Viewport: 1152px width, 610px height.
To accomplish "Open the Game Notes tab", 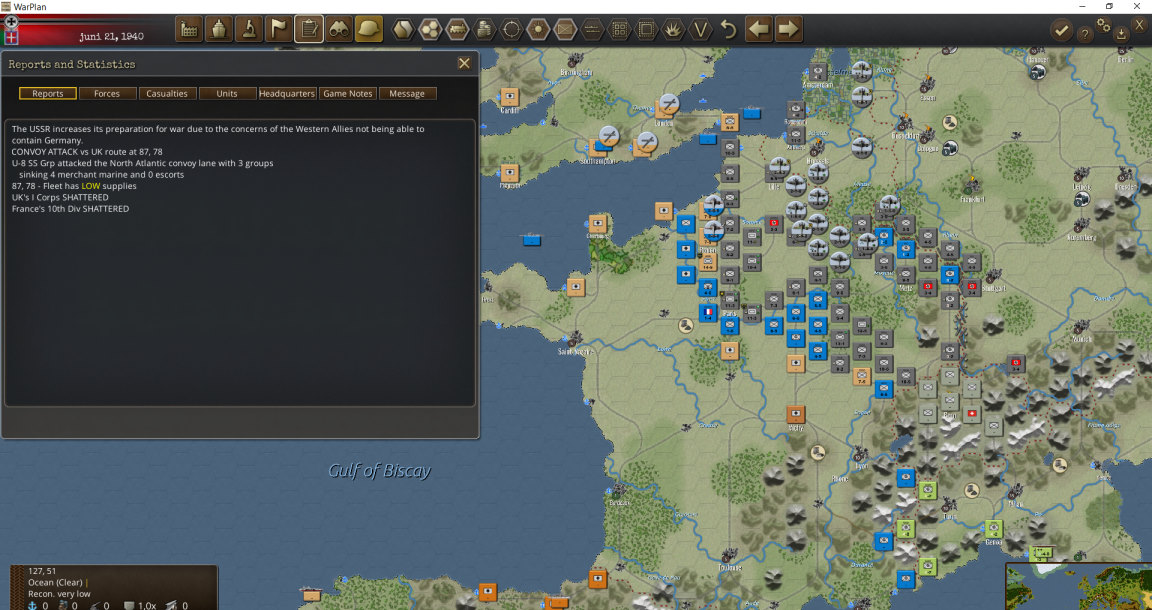I will click(348, 93).
